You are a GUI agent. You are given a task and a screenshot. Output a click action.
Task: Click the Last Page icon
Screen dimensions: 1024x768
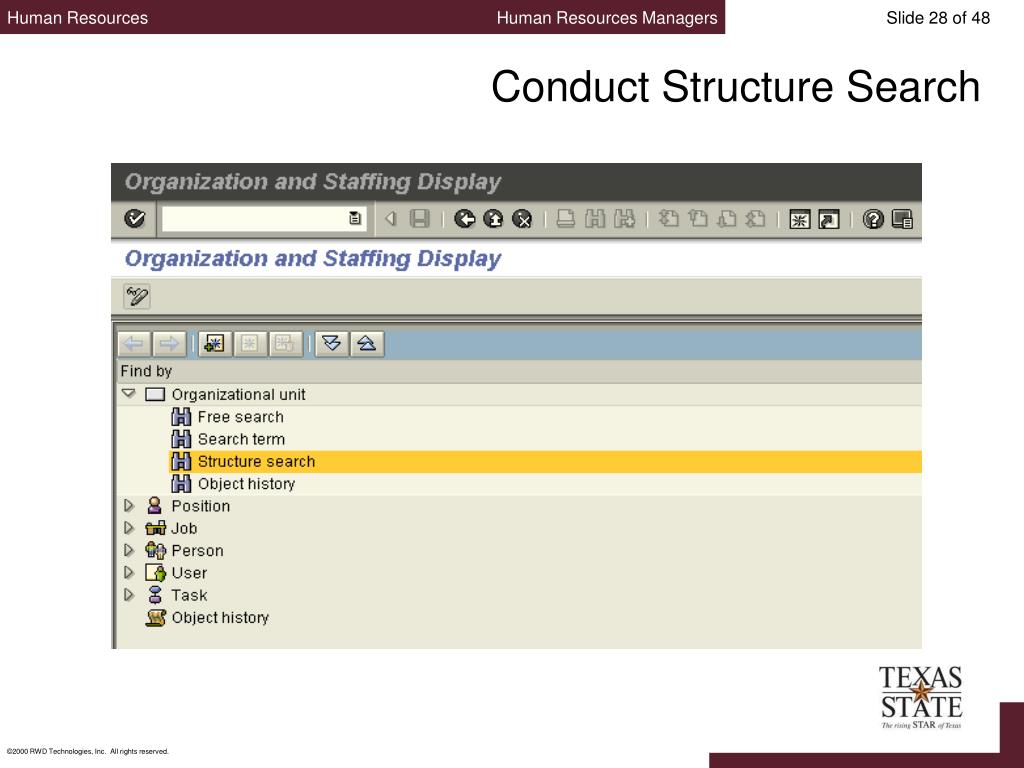(756, 219)
